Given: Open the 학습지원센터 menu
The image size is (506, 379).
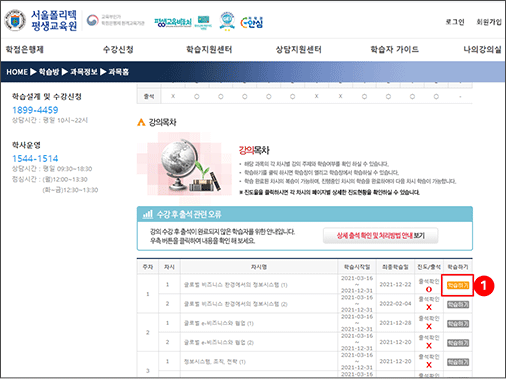Looking at the screenshot, I should (209, 50).
